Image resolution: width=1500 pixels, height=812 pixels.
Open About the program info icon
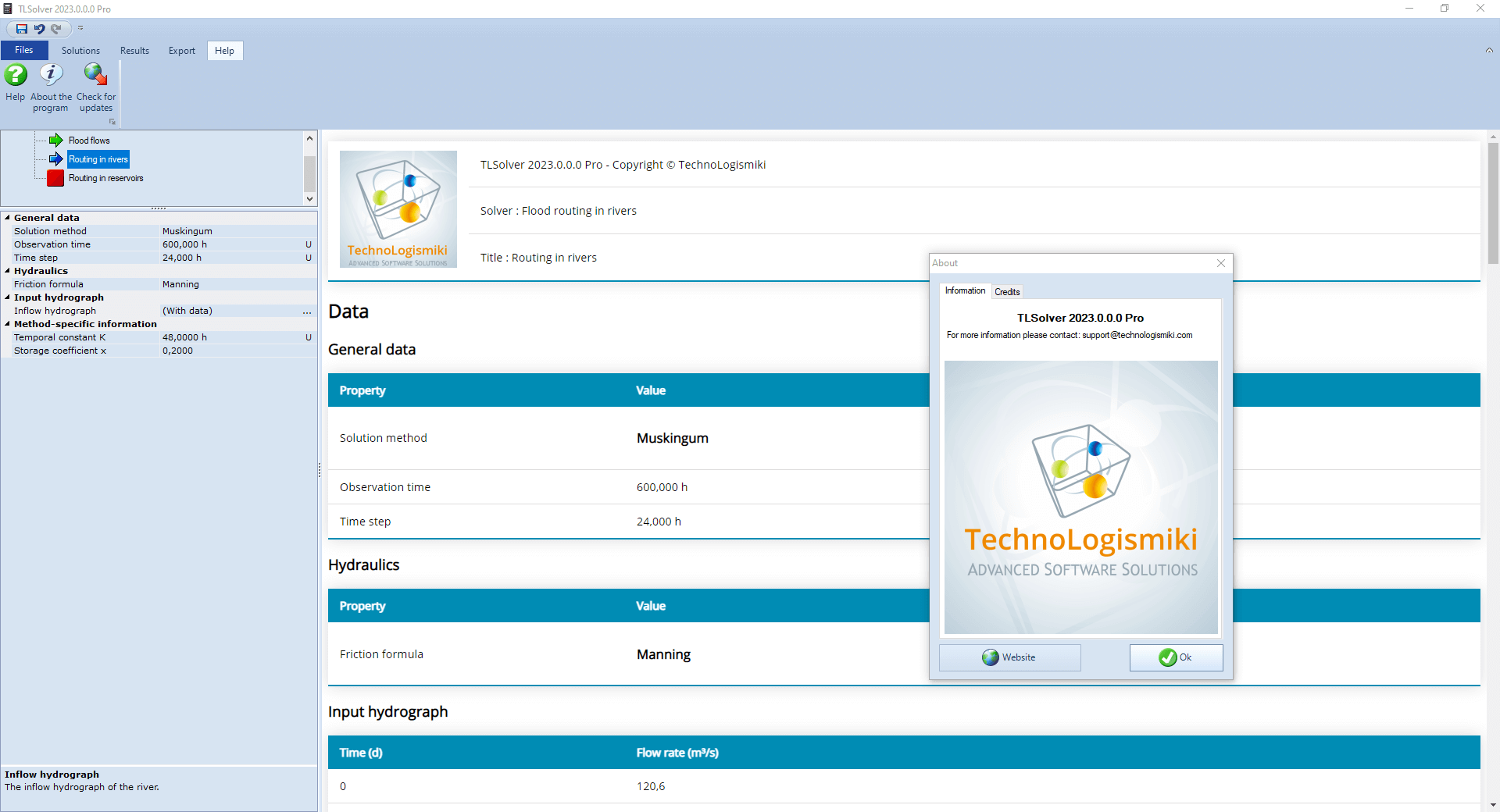point(51,76)
